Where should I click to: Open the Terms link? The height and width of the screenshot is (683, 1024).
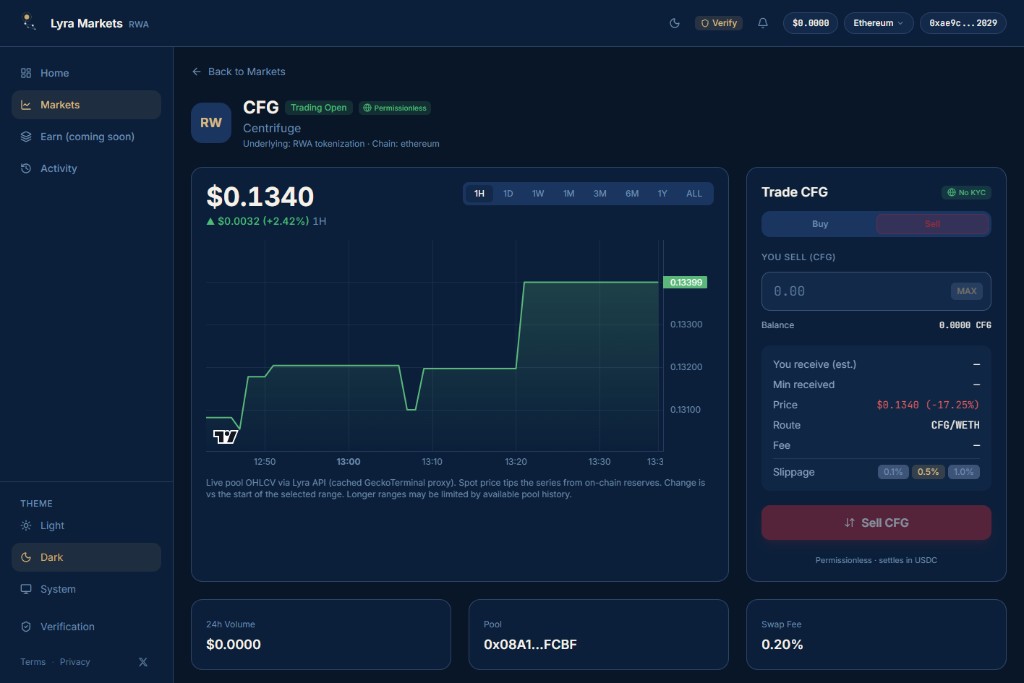33,661
